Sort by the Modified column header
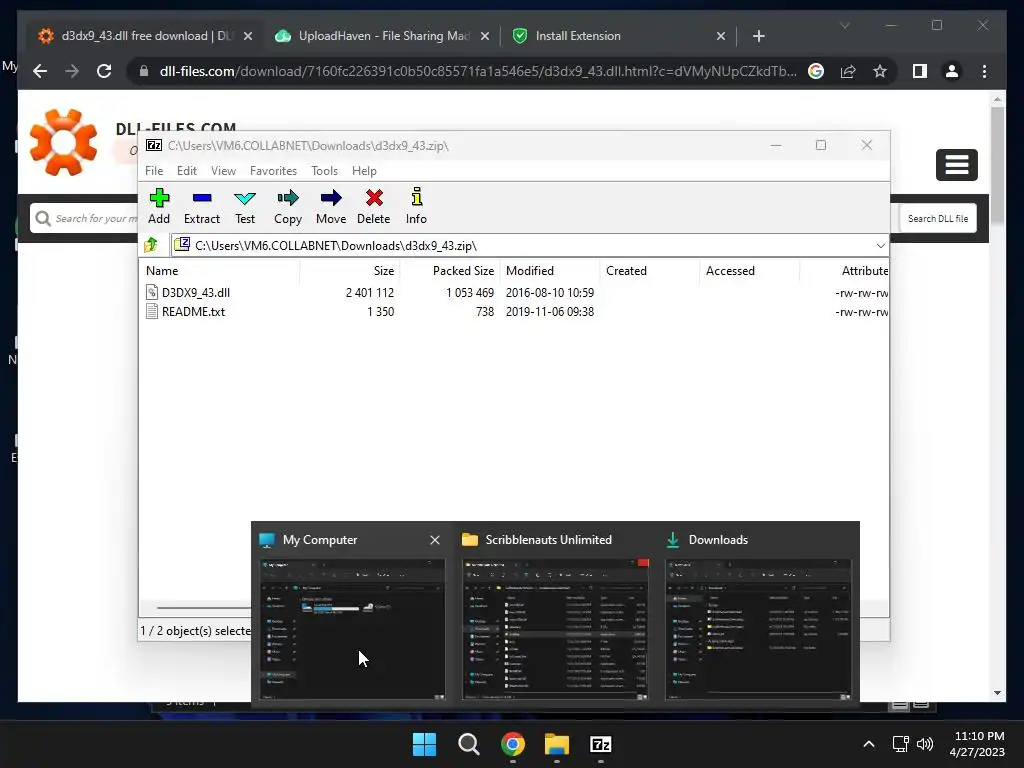Viewport: 1024px width, 768px height. pyautogui.click(x=549, y=270)
